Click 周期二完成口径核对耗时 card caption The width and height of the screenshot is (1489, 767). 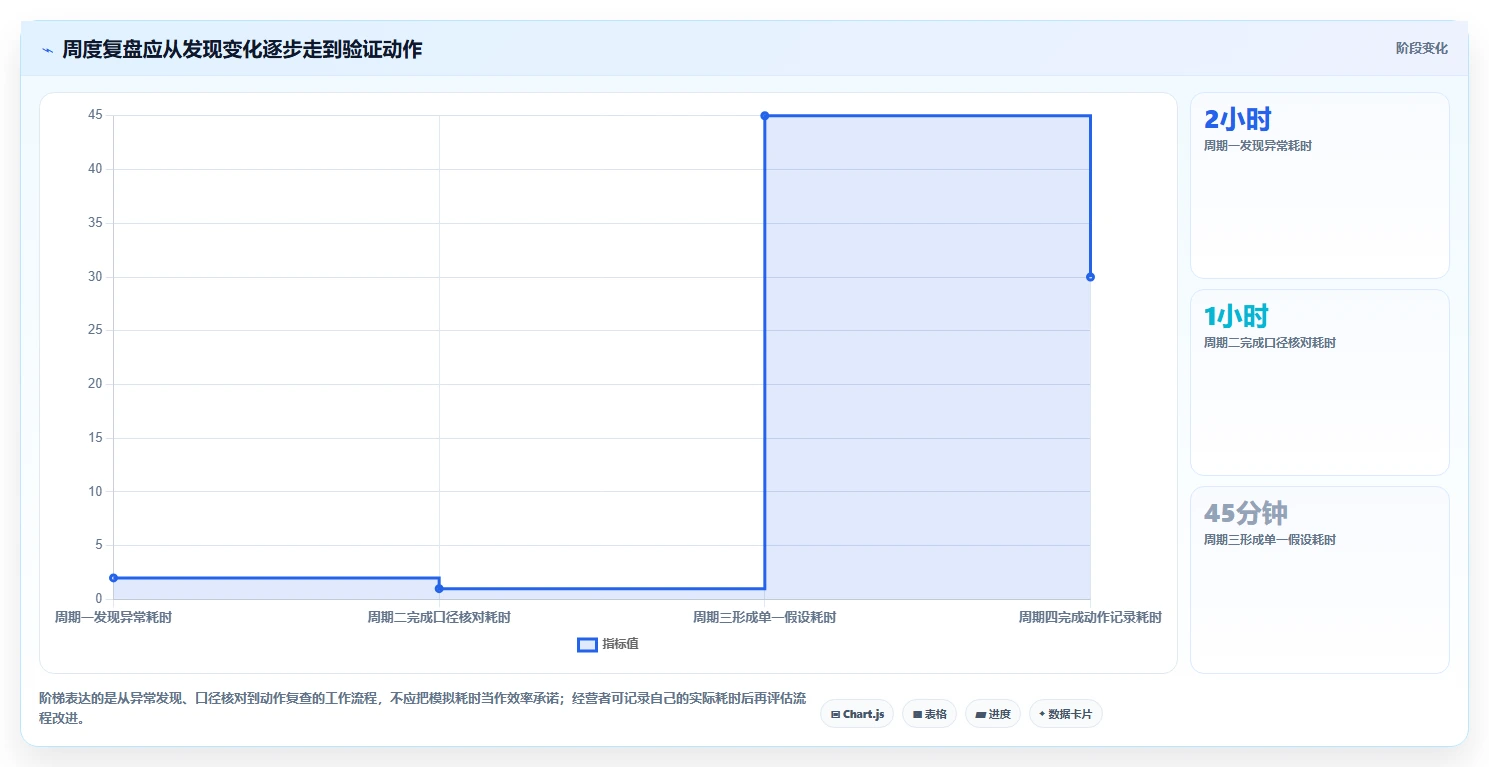pos(1269,343)
